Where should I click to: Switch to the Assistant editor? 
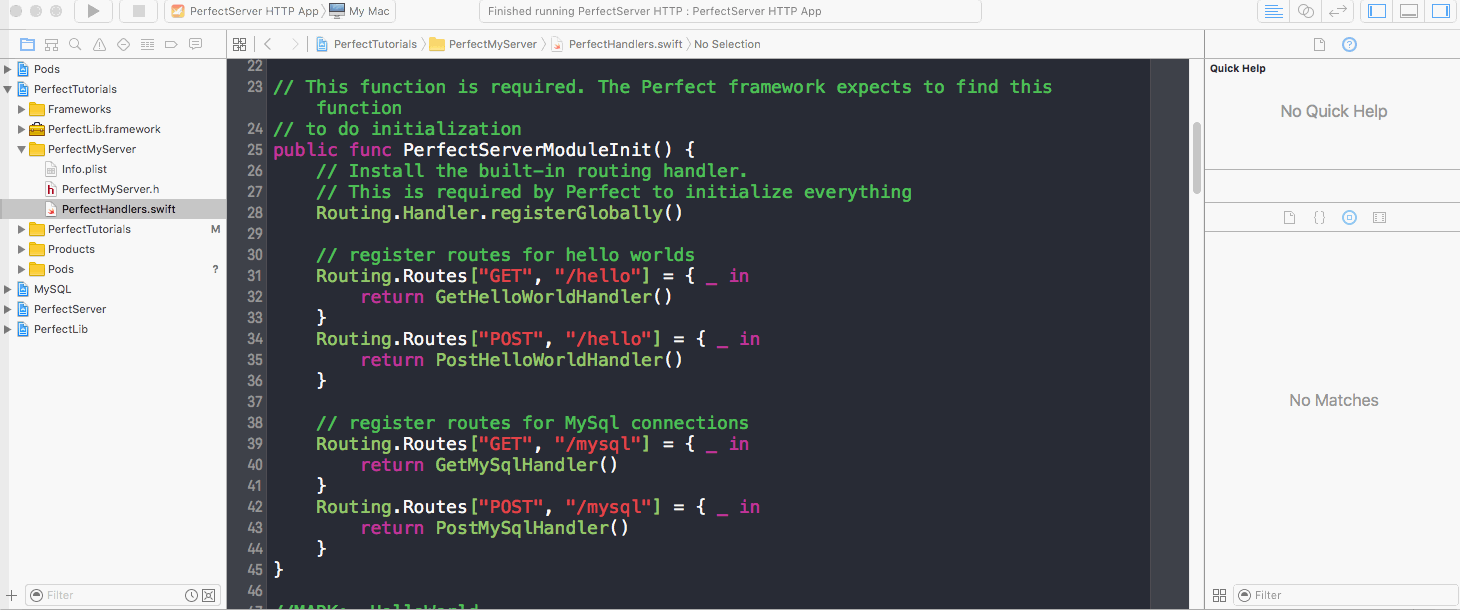1305,12
